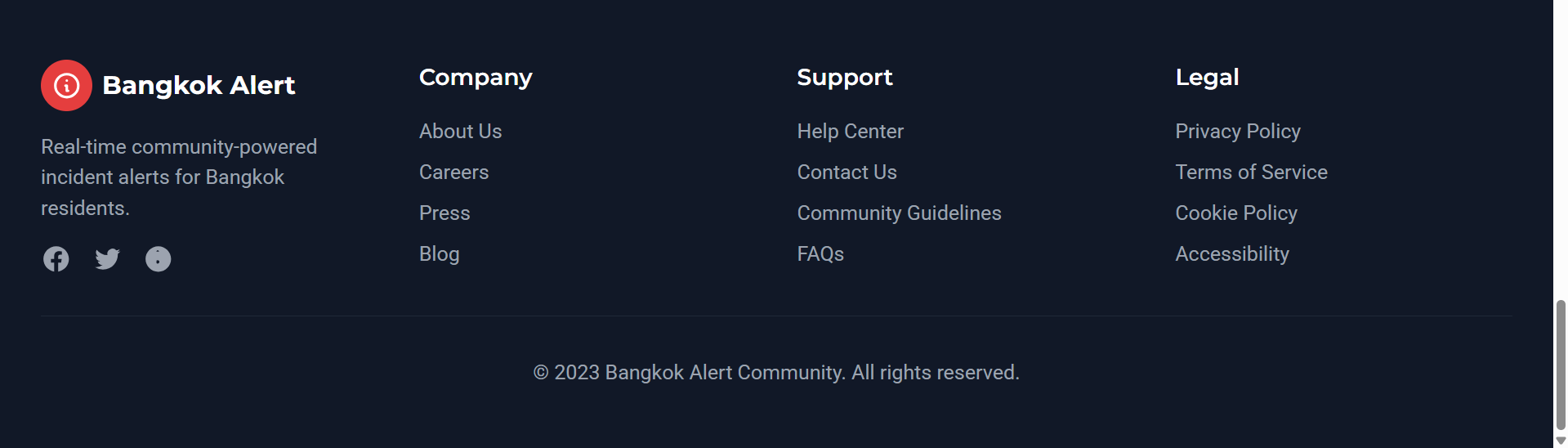The width and height of the screenshot is (1568, 448).
Task: Click the scrollbar down arrow
Action: point(1561,441)
